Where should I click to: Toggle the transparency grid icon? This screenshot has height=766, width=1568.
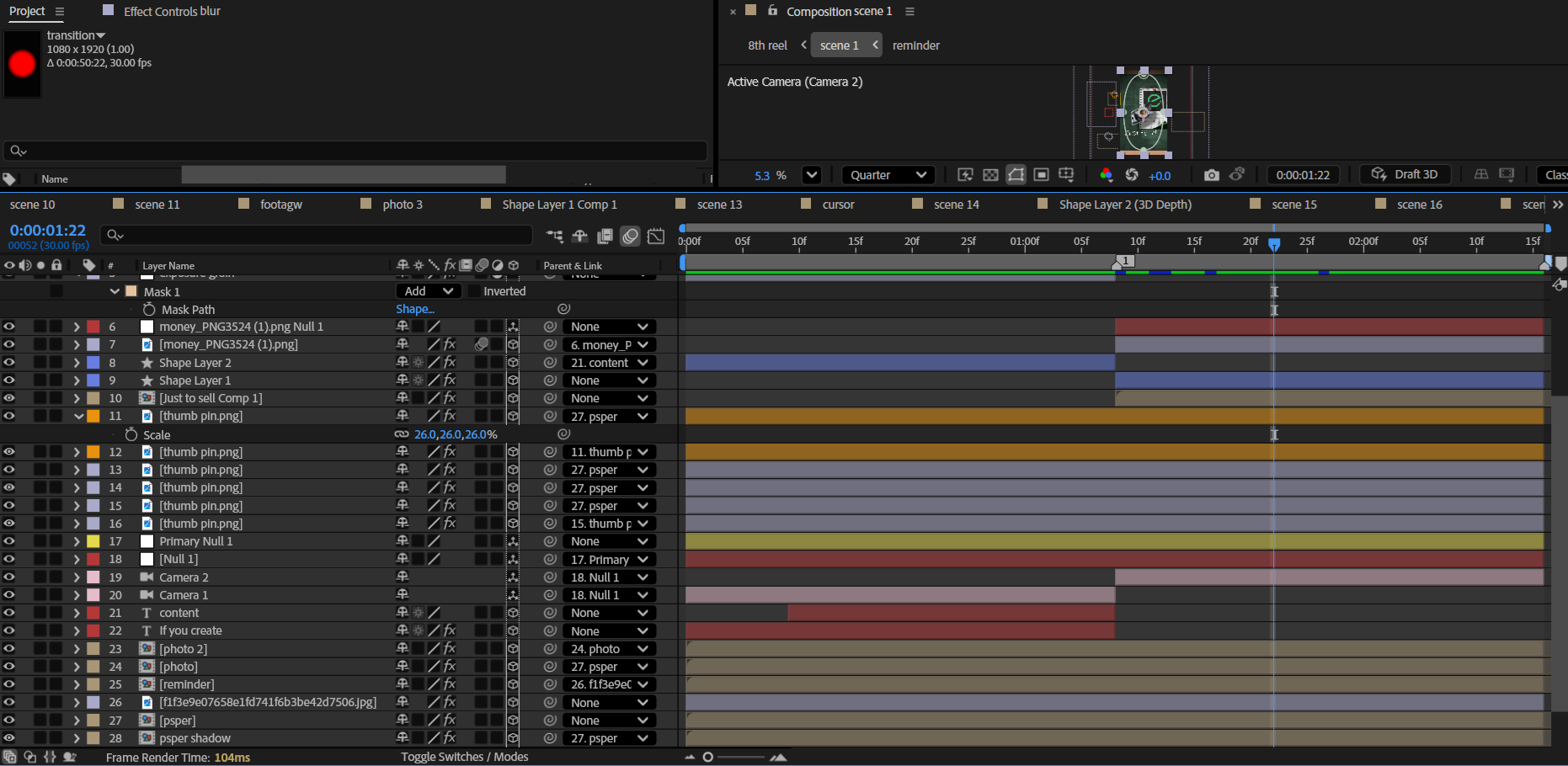(991, 175)
